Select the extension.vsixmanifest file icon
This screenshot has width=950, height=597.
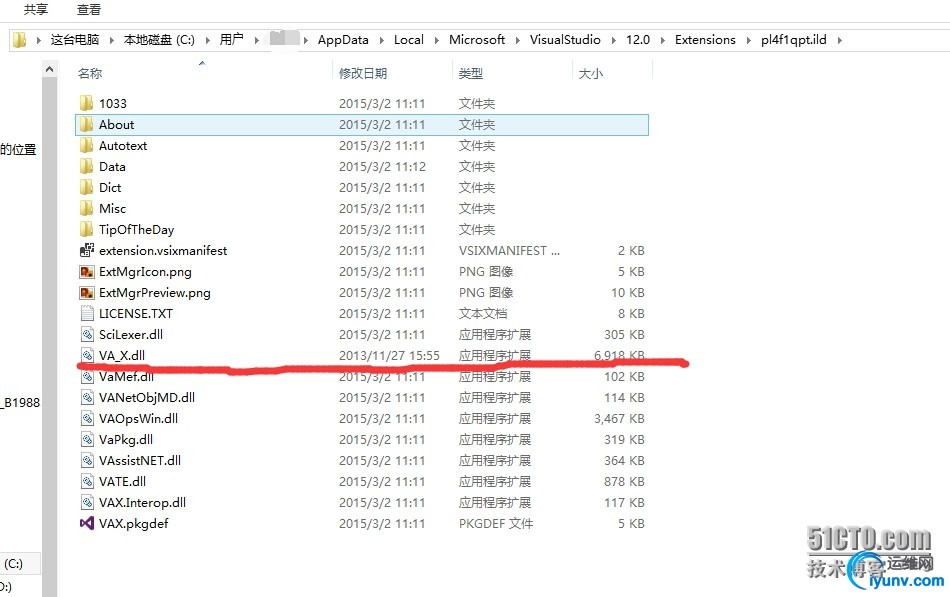click(x=87, y=250)
